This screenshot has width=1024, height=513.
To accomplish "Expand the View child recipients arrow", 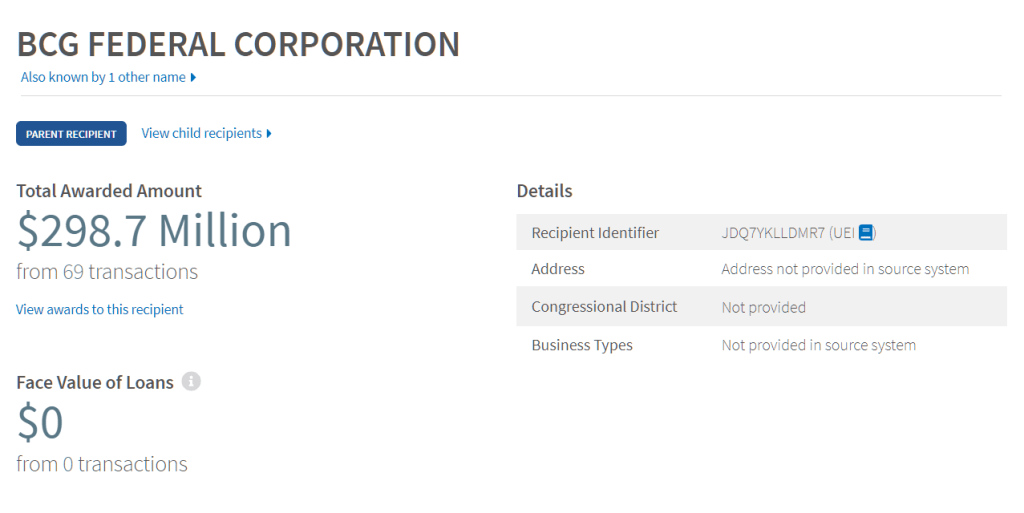I will click(269, 133).
